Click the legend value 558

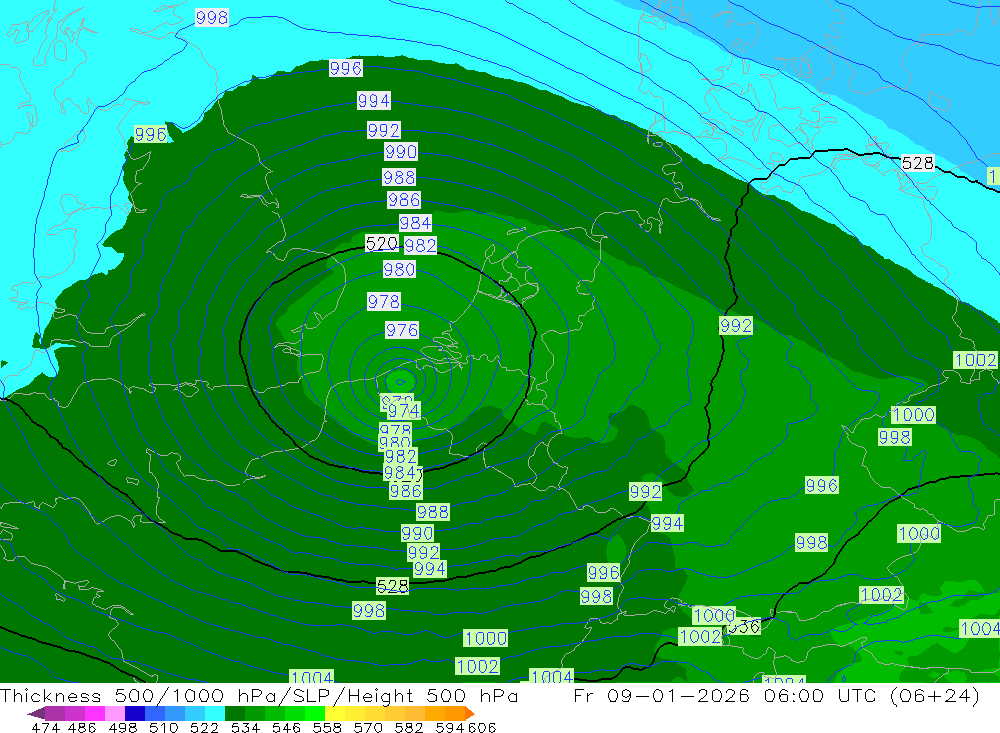click(327, 728)
